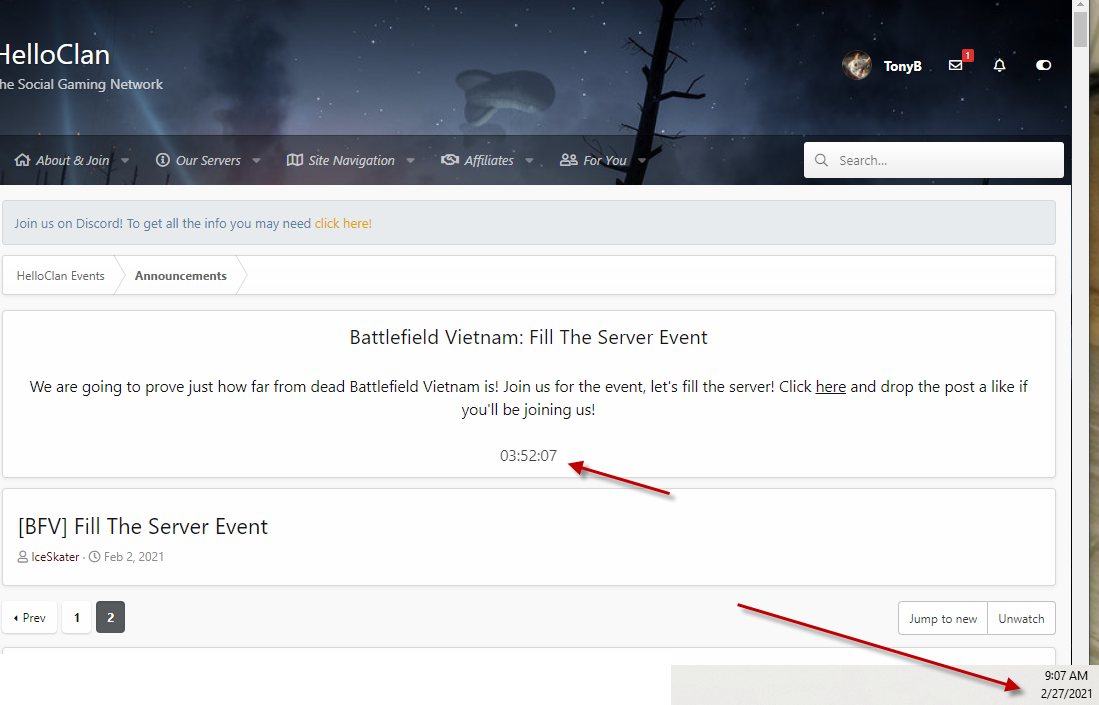Click the Unwatch button
This screenshot has height=705, width=1099.
point(1021,619)
